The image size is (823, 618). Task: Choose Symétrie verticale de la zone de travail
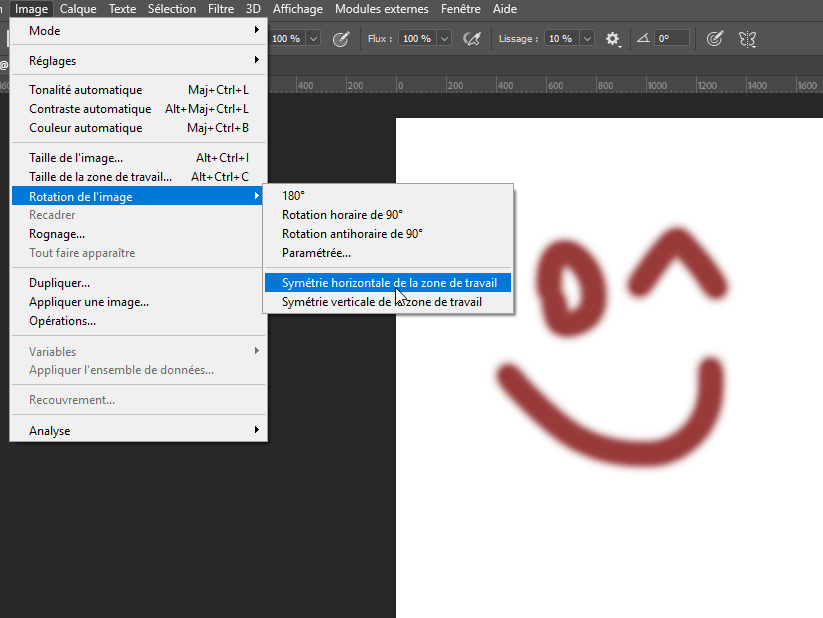tap(381, 302)
